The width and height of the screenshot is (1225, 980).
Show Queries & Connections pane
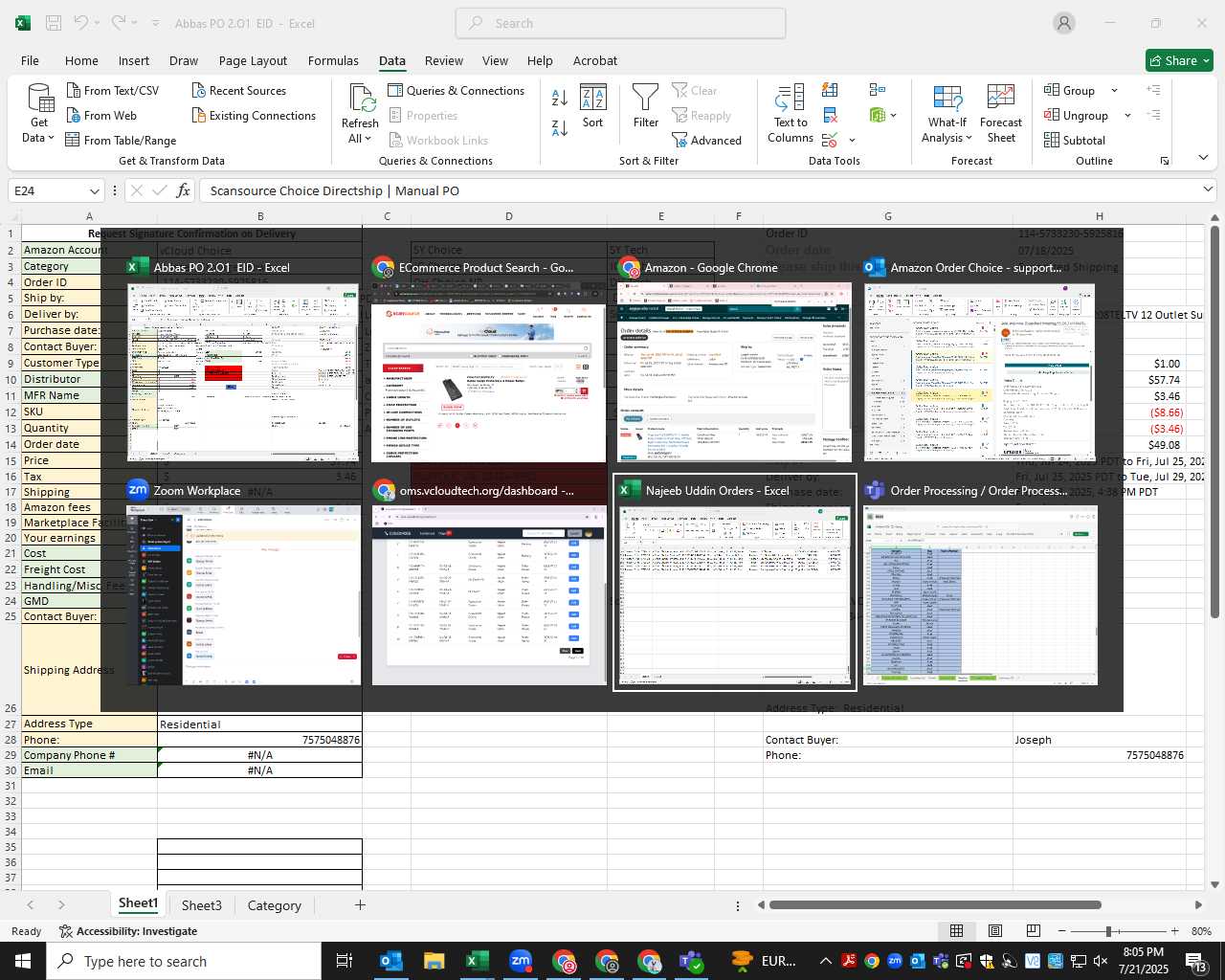(457, 90)
